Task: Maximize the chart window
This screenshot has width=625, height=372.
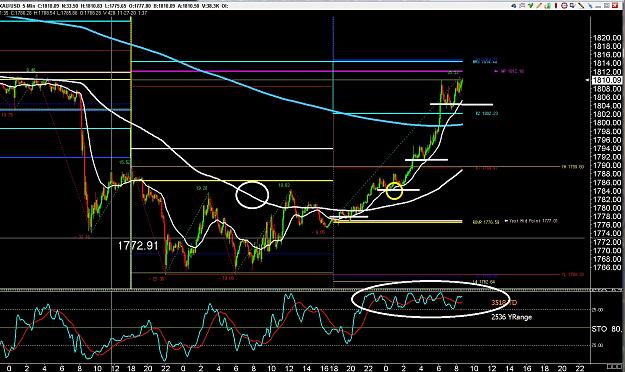Action: pos(607,6)
